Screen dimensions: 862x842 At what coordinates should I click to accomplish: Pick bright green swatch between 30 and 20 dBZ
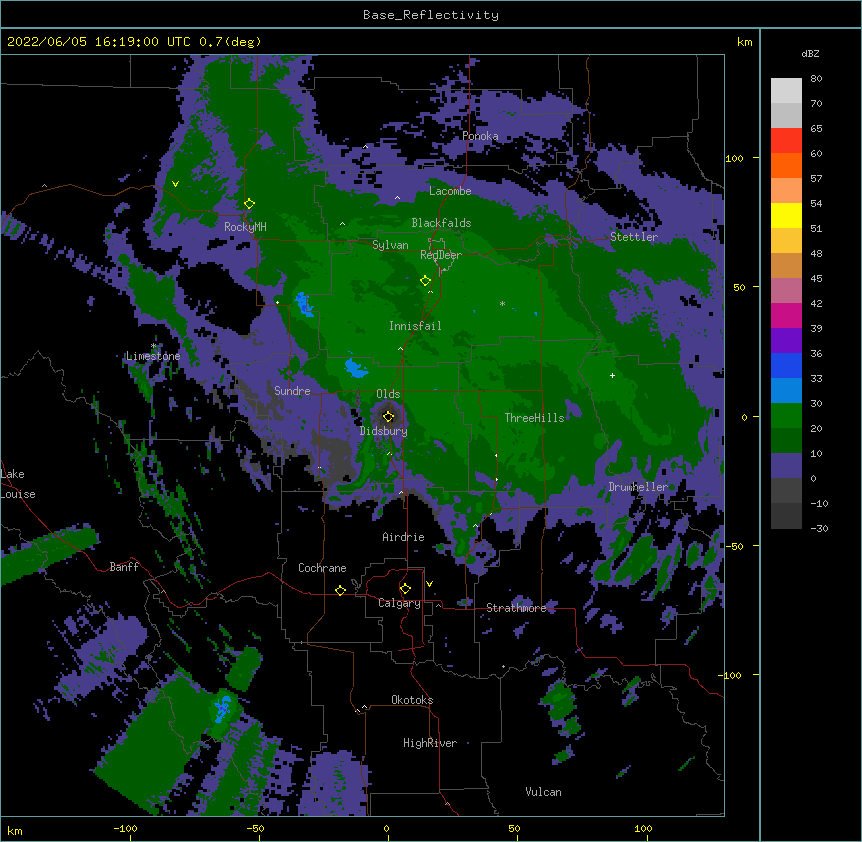786,416
